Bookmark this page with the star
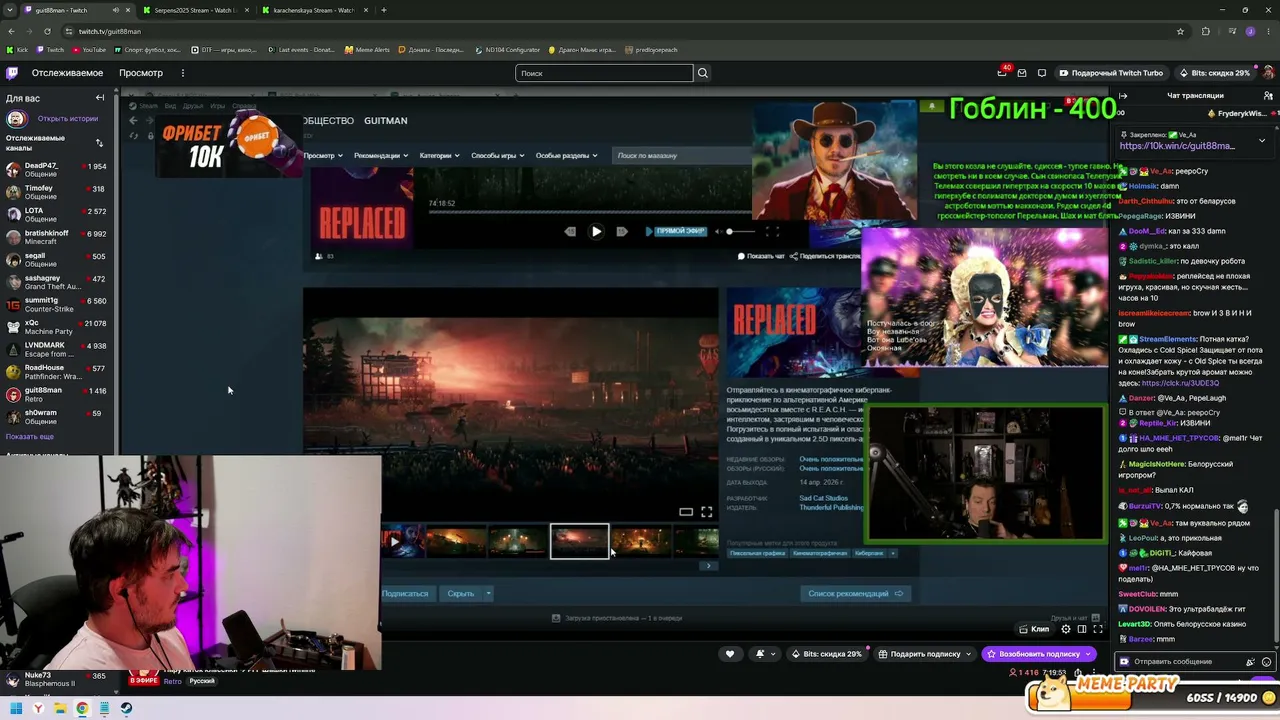 point(1180,31)
